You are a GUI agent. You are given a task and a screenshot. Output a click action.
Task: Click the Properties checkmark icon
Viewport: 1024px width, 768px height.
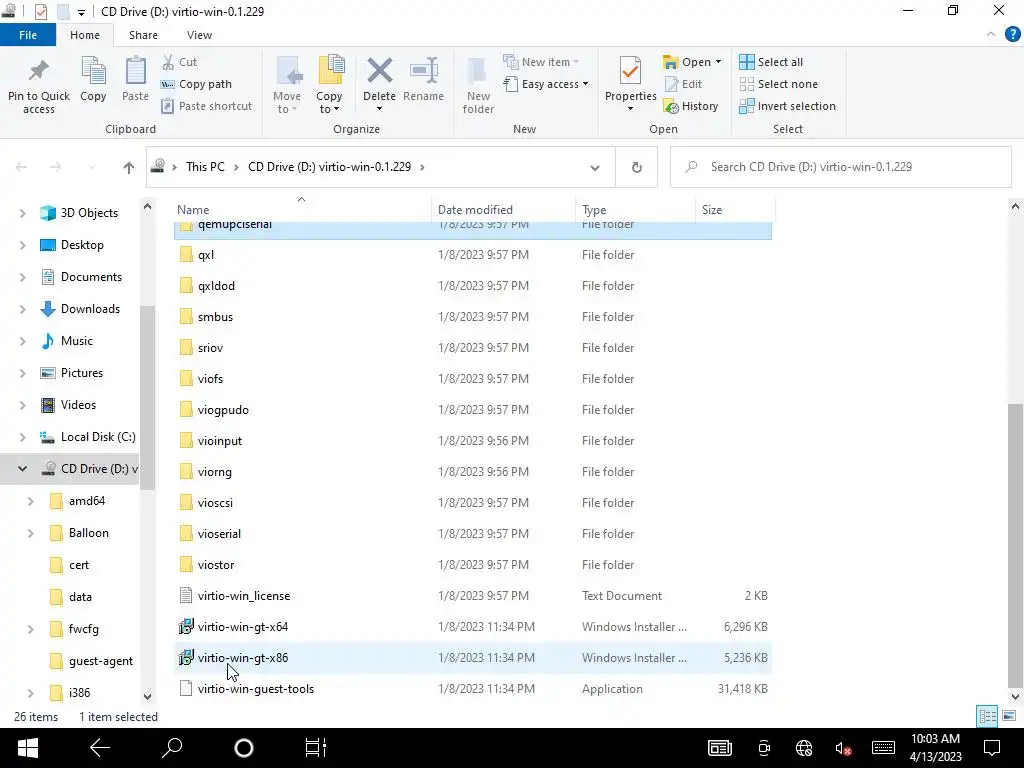click(630, 71)
